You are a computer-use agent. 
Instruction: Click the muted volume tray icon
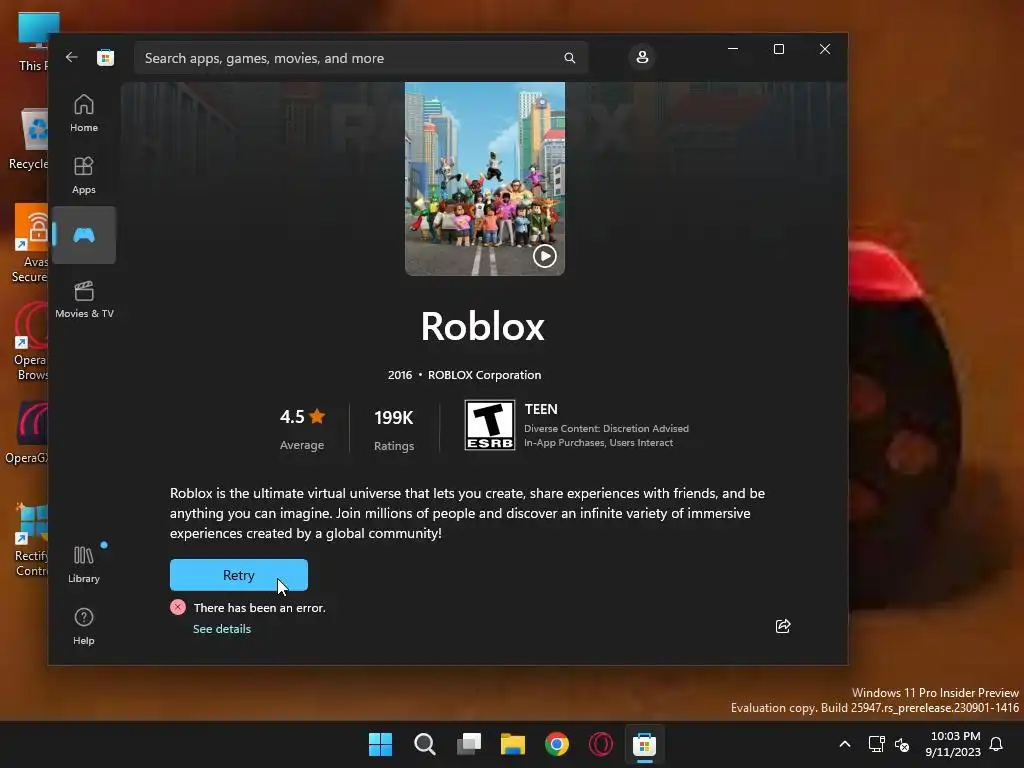click(902, 744)
